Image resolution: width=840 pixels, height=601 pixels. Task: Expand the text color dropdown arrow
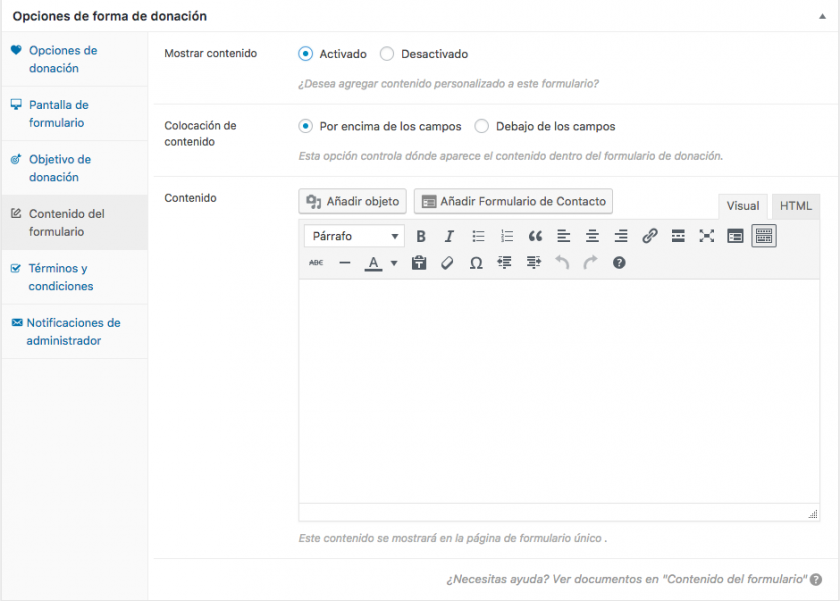click(394, 264)
